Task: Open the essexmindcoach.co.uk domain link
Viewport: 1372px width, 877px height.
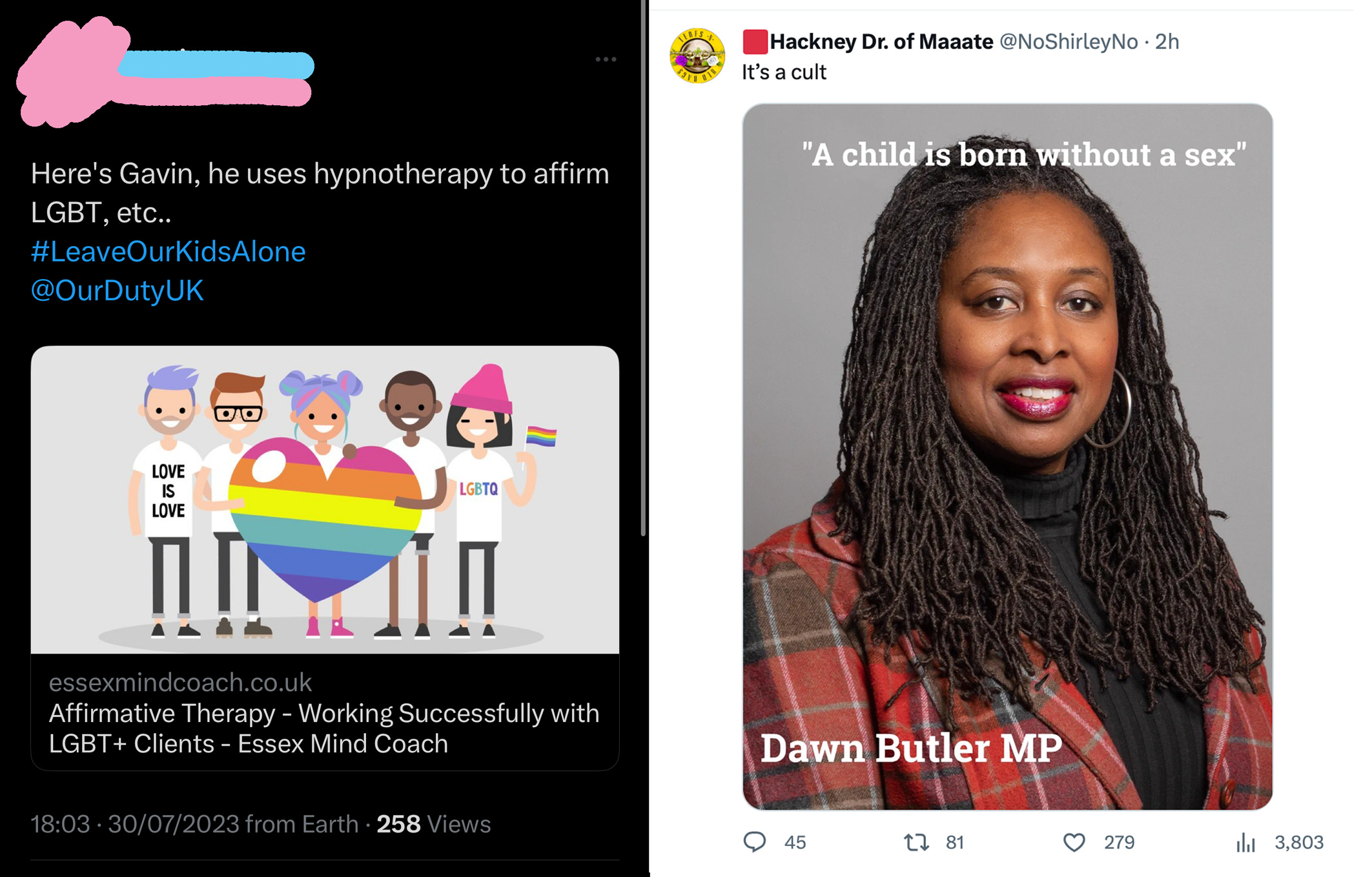Action: coord(180,683)
